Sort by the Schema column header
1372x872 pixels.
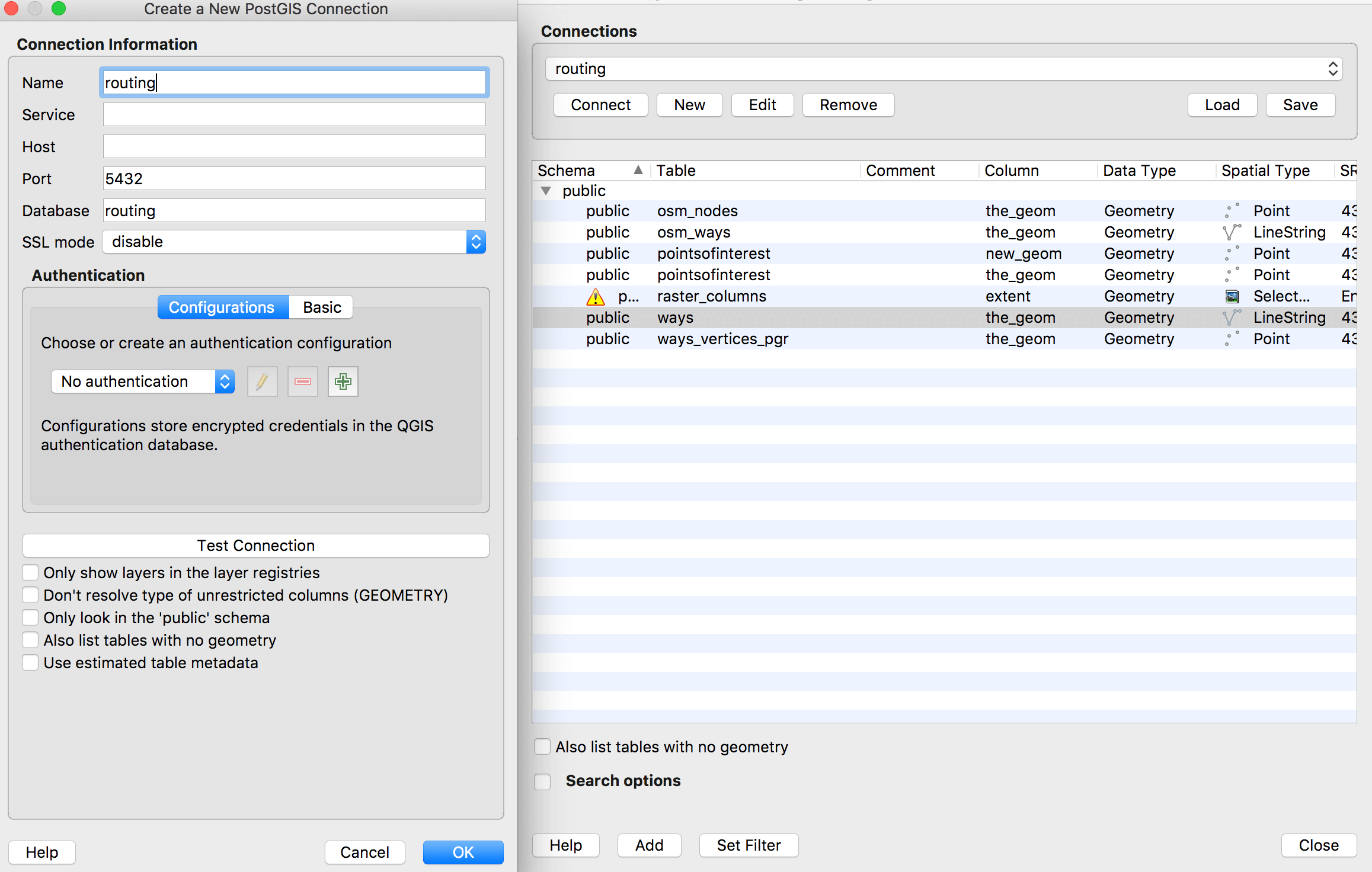(x=591, y=171)
